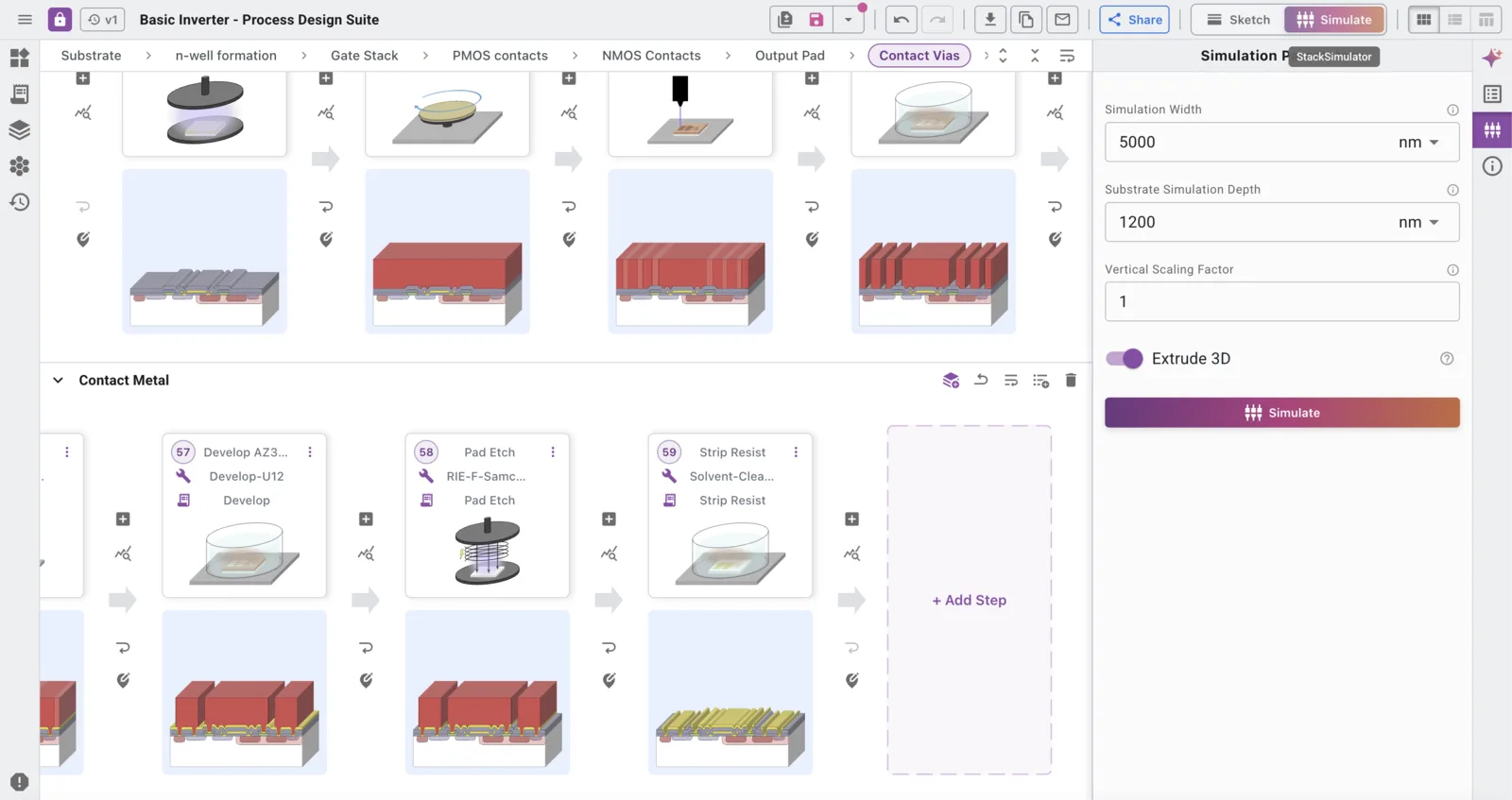
Task: Select the step 58 Pad Etch tool illustration
Action: 488,552
